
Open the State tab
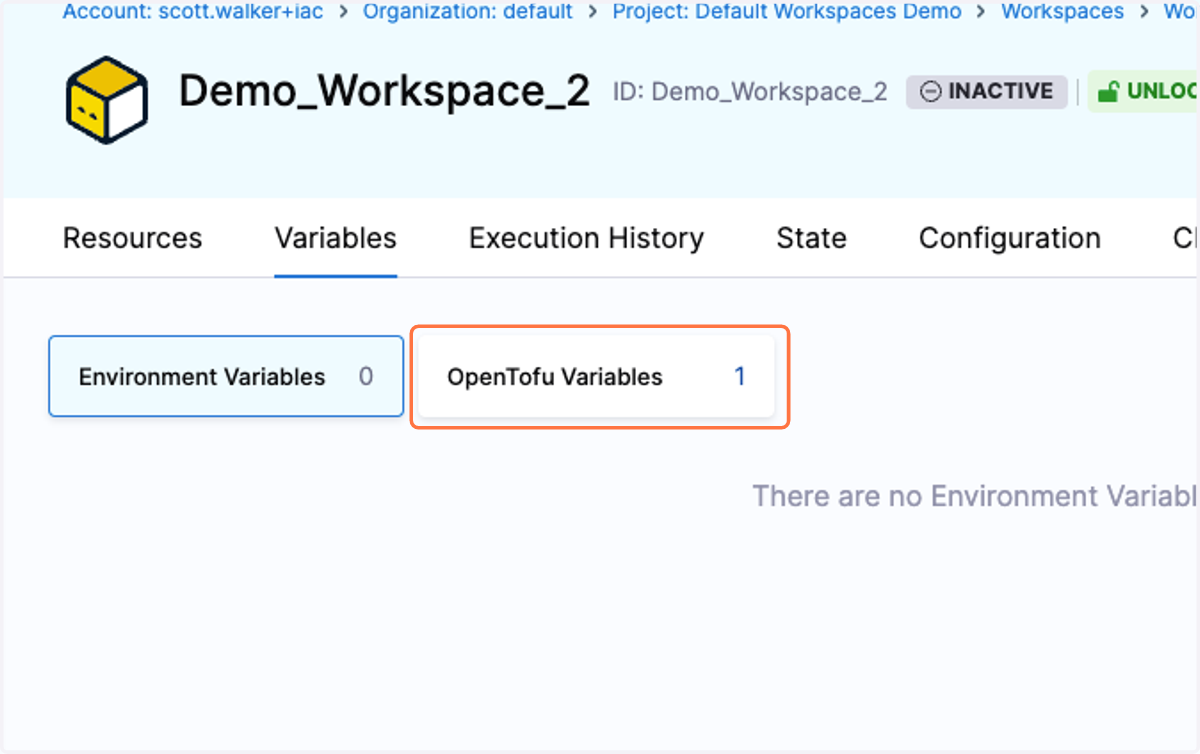click(811, 238)
